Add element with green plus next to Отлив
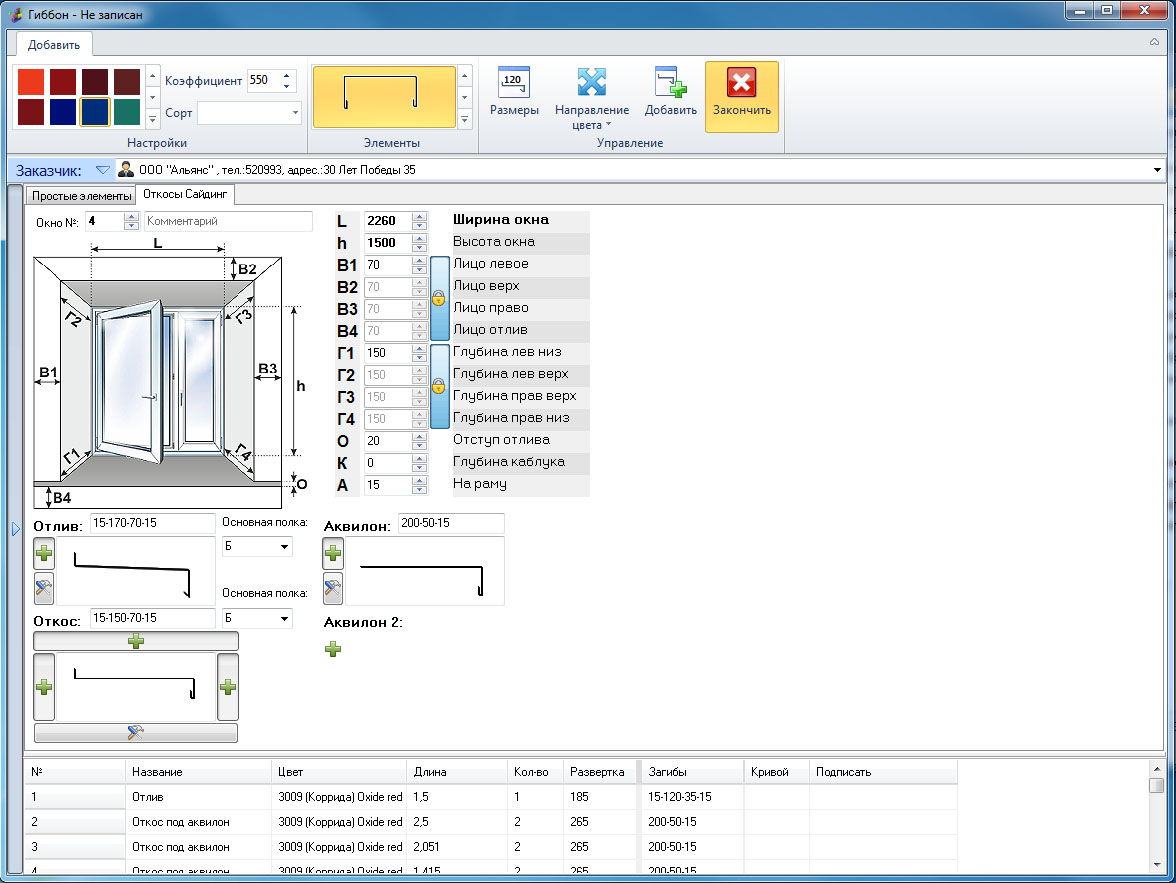Image resolution: width=1176 pixels, height=883 pixels. pyautogui.click(x=44, y=554)
